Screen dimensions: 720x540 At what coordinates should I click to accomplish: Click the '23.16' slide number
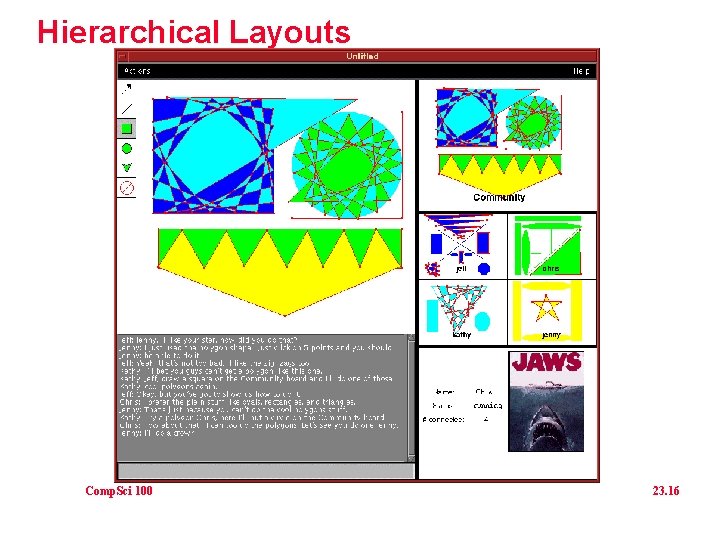click(x=666, y=490)
